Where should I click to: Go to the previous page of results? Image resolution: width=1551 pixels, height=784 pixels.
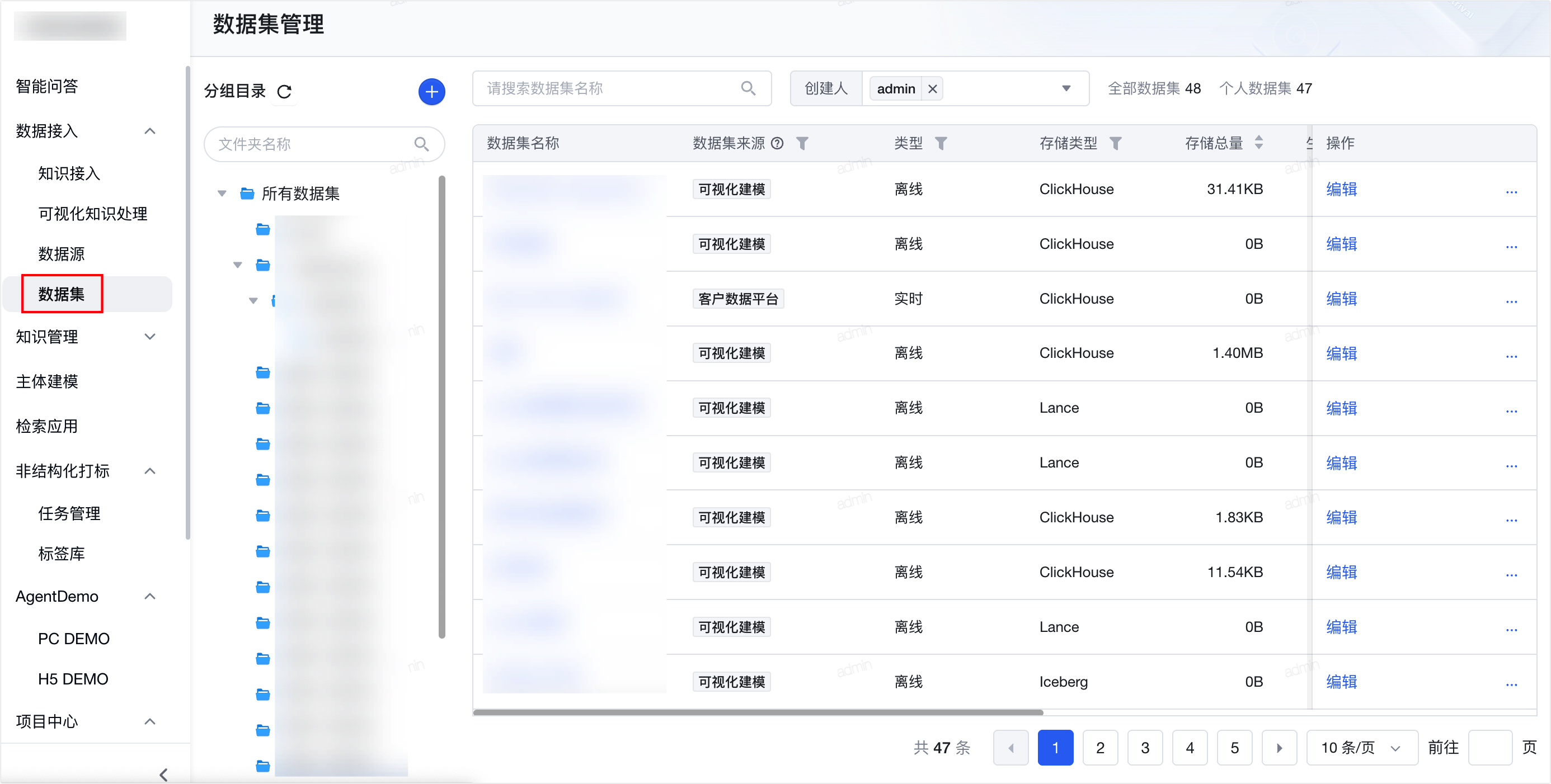coord(1010,748)
